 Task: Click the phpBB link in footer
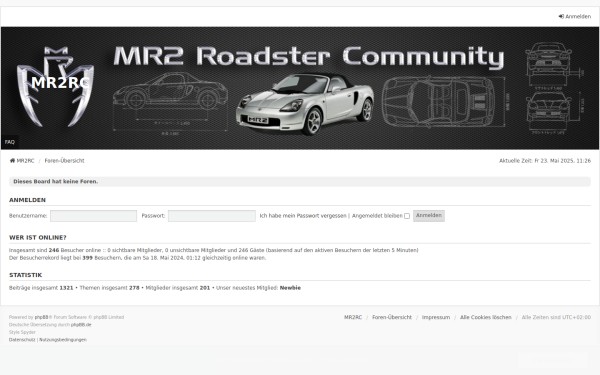(x=41, y=317)
